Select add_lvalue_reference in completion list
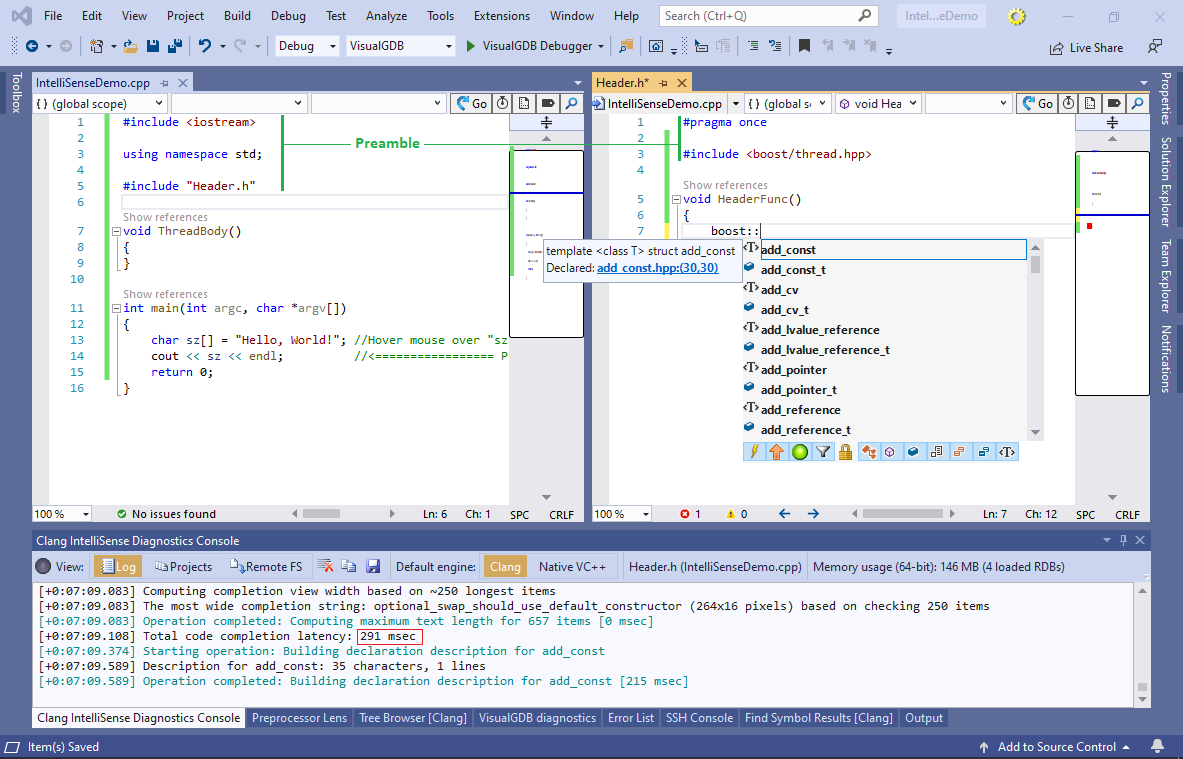 (820, 330)
